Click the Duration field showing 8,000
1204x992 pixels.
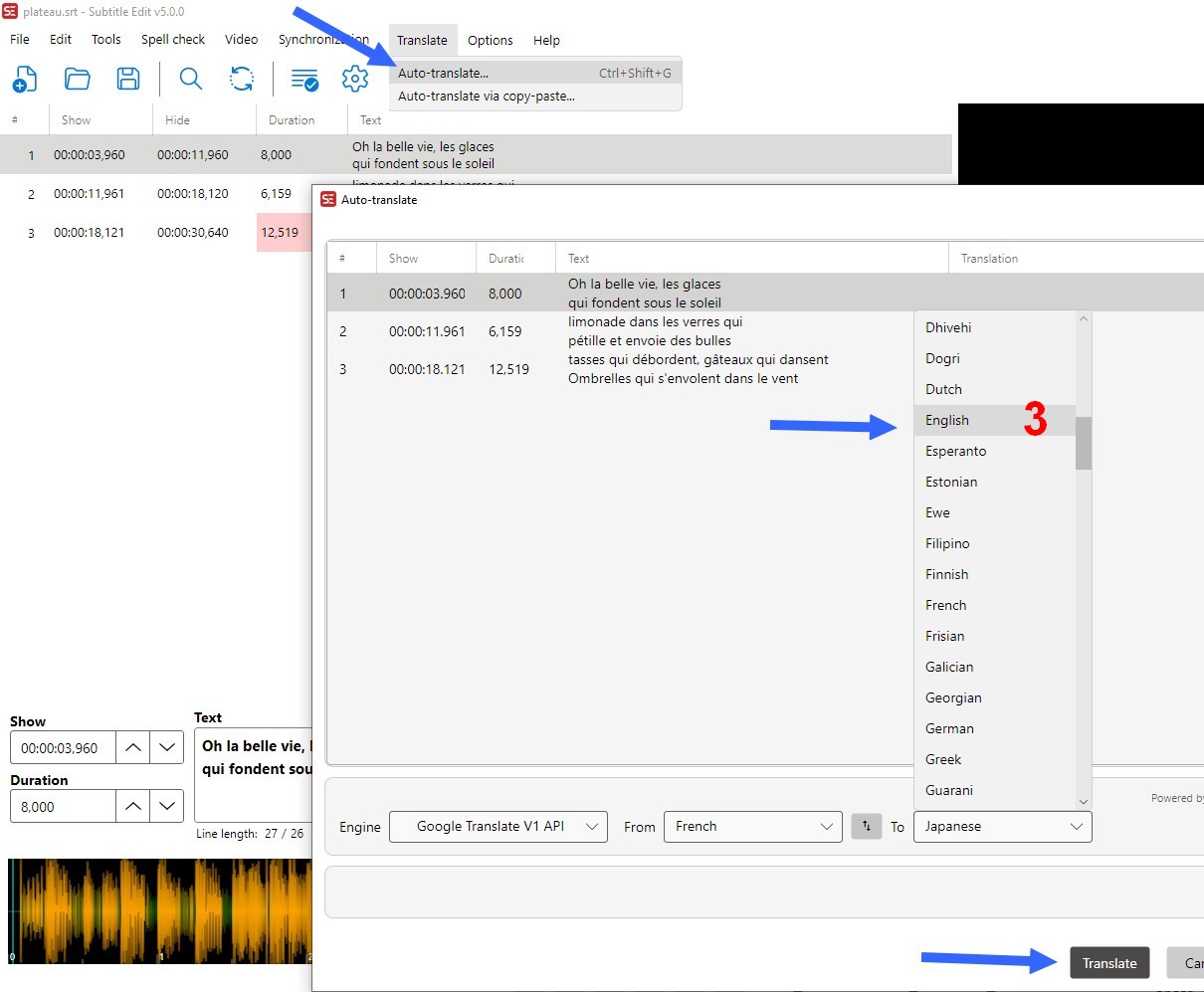click(x=63, y=806)
